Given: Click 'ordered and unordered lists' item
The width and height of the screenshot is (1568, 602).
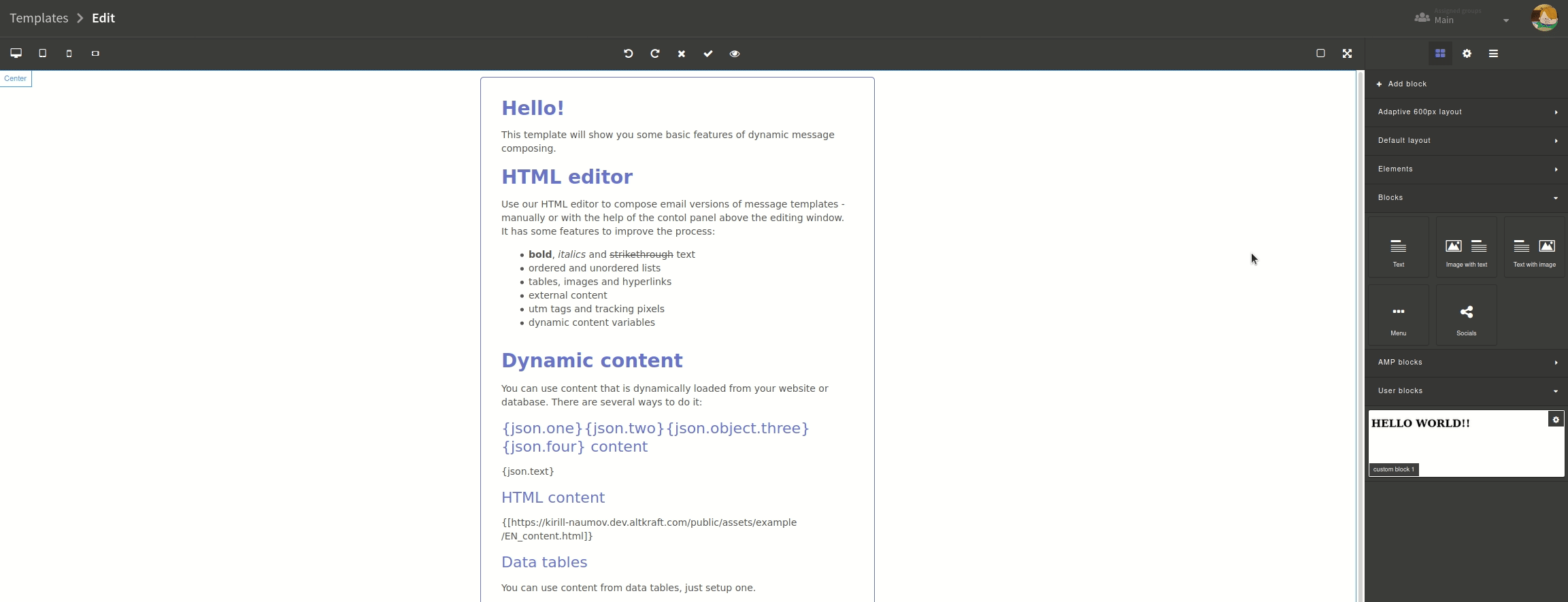Looking at the screenshot, I should (x=595, y=268).
